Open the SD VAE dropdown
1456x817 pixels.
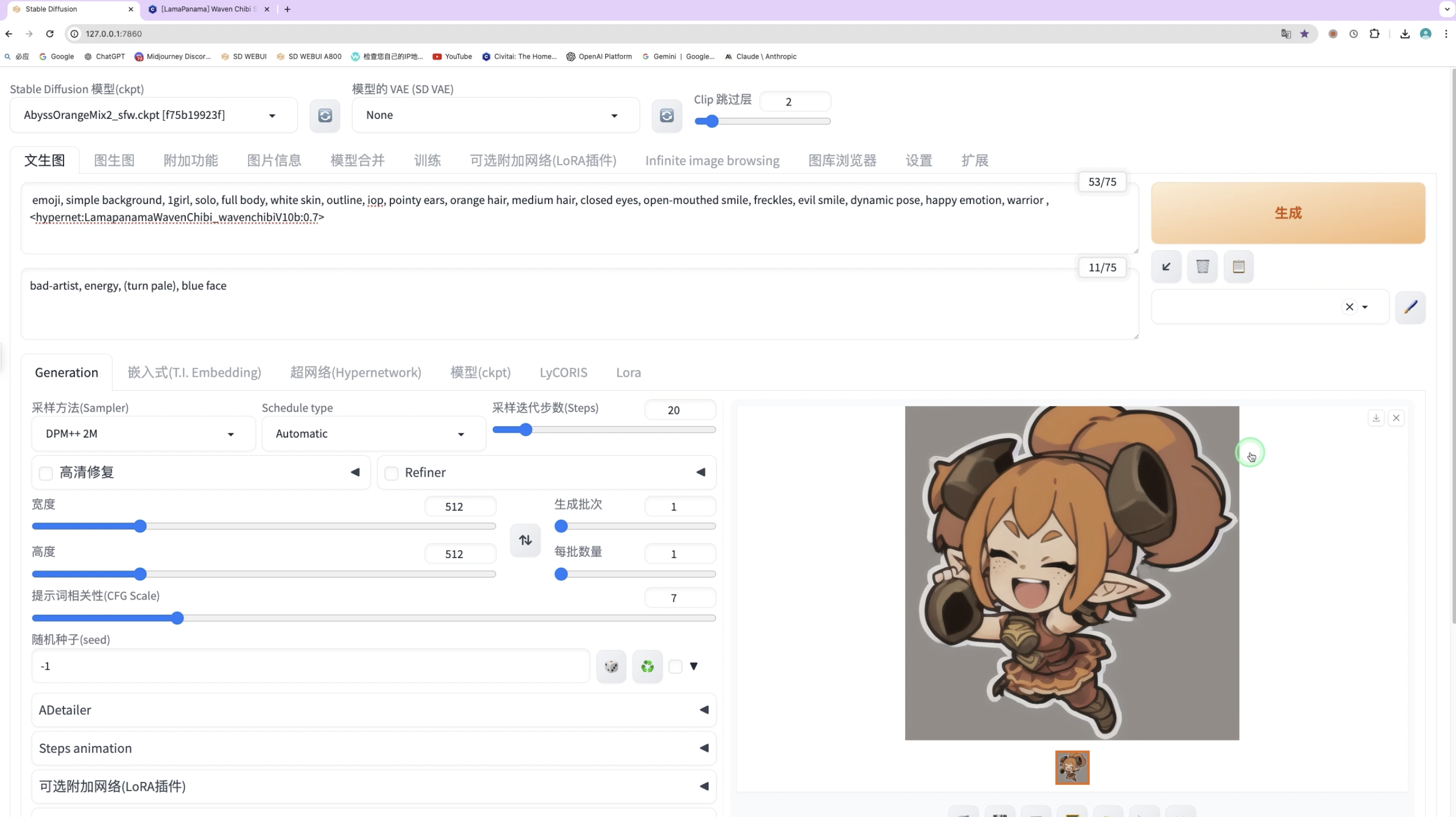click(x=496, y=115)
